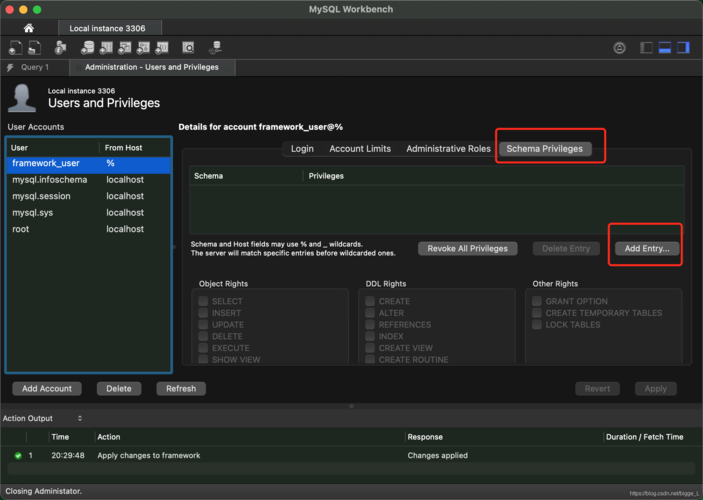Open the Administrative Roles tab
This screenshot has height=500, width=703.
click(x=448, y=149)
